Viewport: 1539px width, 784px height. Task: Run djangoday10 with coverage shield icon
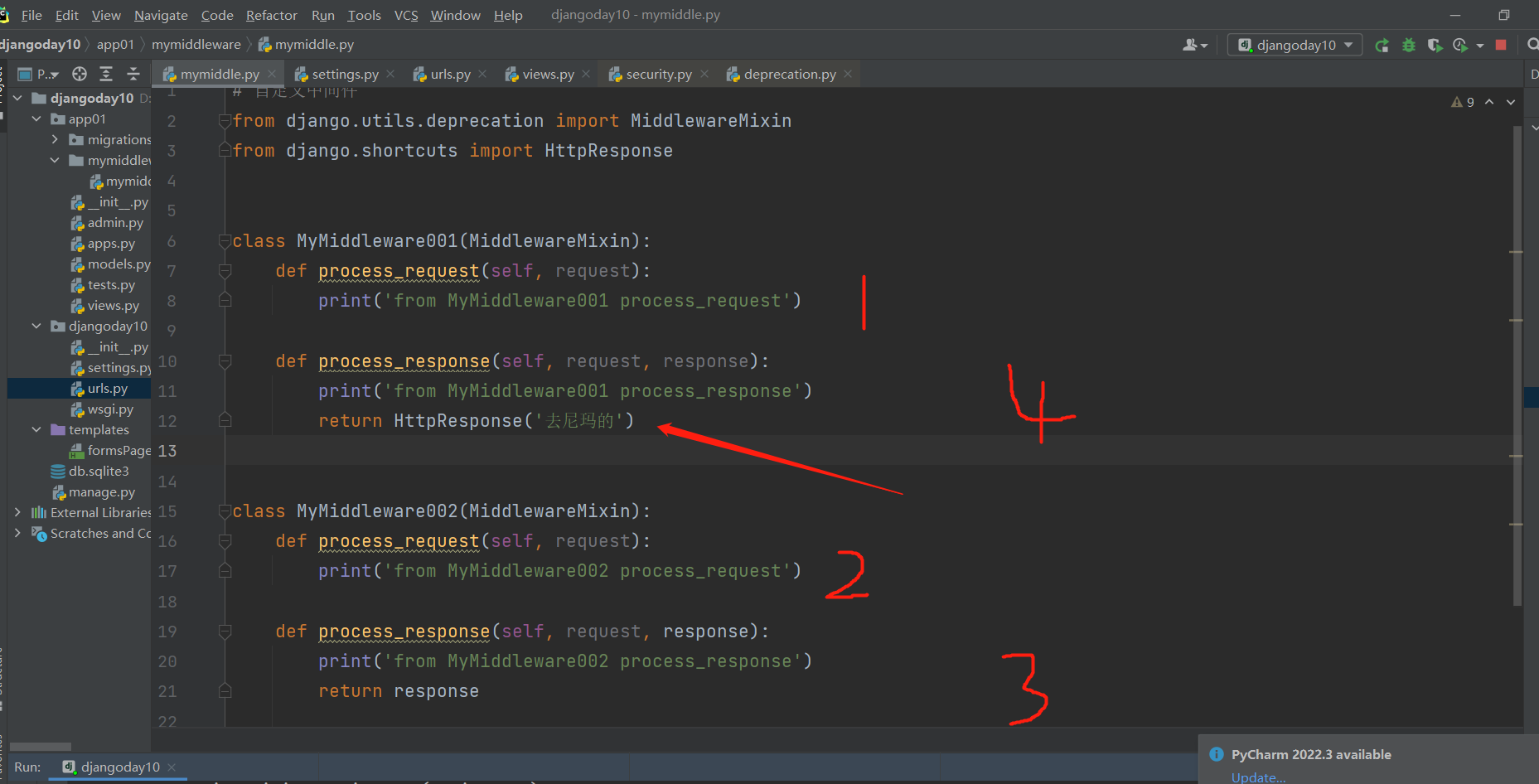click(x=1435, y=45)
